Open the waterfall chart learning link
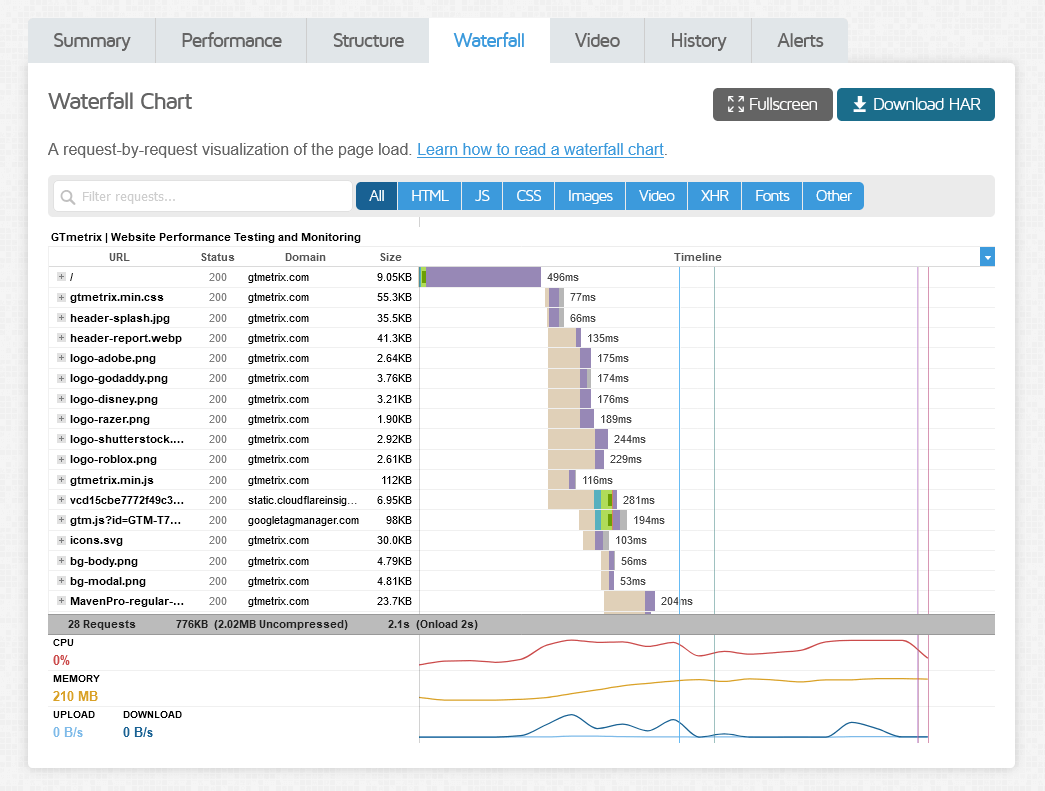This screenshot has height=791, width=1045. point(540,149)
